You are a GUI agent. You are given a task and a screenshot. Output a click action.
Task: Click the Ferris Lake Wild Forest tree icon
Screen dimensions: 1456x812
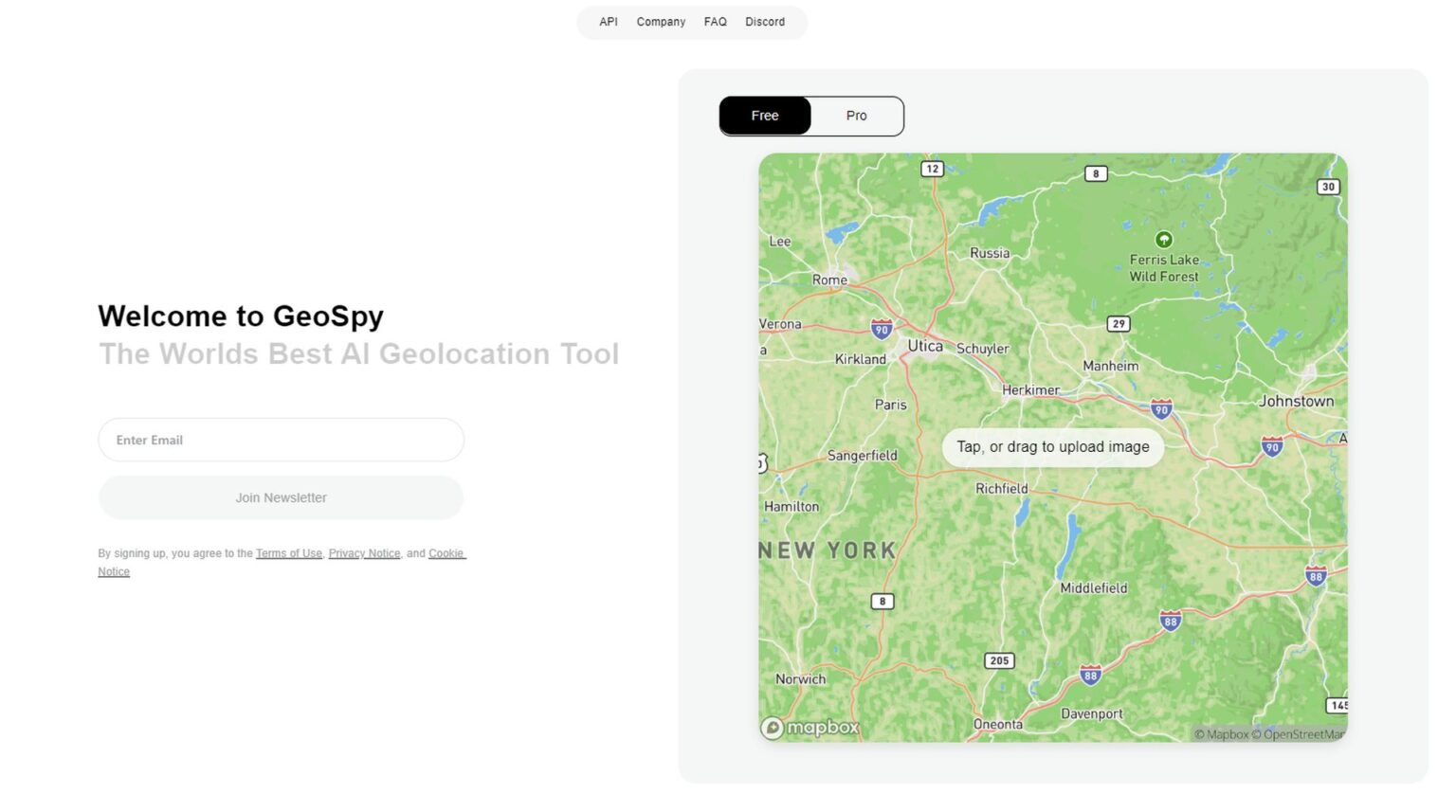pos(1165,240)
